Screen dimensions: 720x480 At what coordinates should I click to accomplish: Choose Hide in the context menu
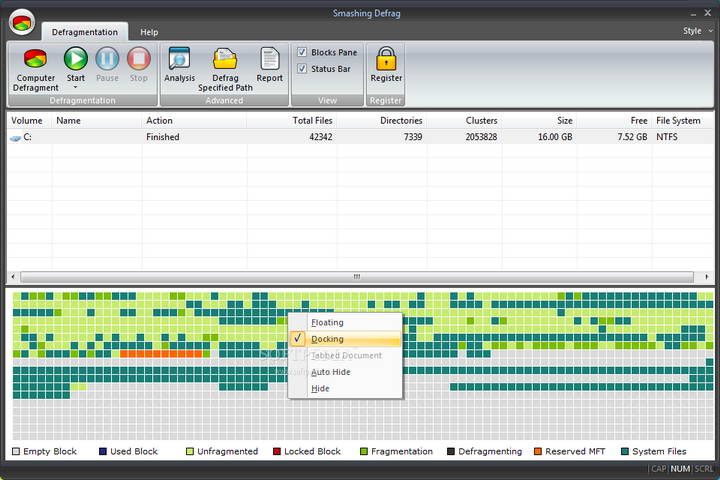(x=346, y=389)
